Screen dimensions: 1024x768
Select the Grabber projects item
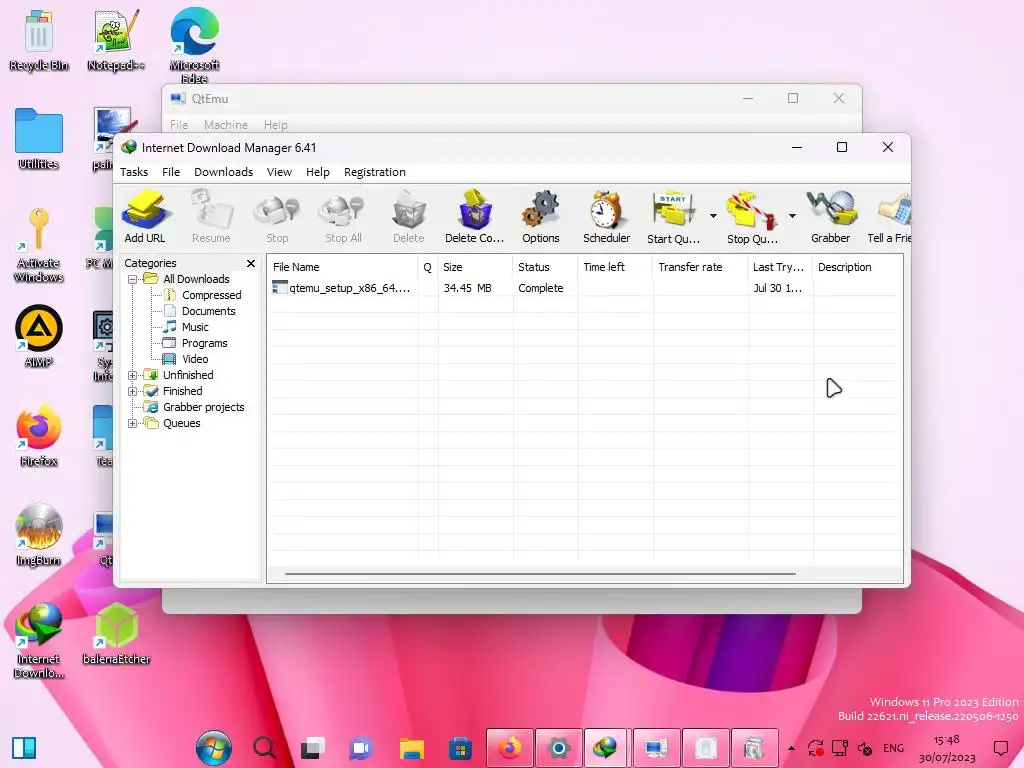204,407
